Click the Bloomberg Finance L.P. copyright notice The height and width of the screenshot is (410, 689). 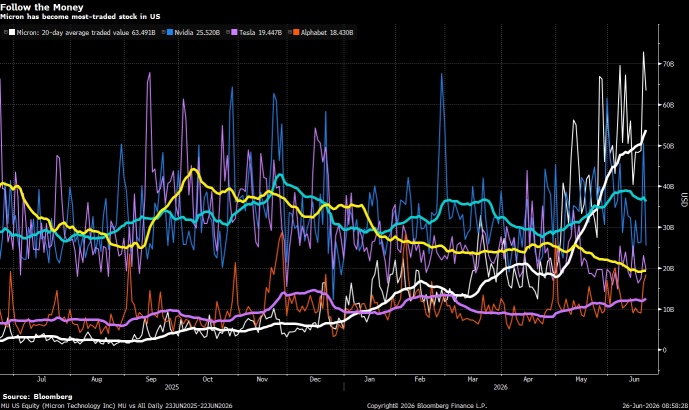pos(427,406)
